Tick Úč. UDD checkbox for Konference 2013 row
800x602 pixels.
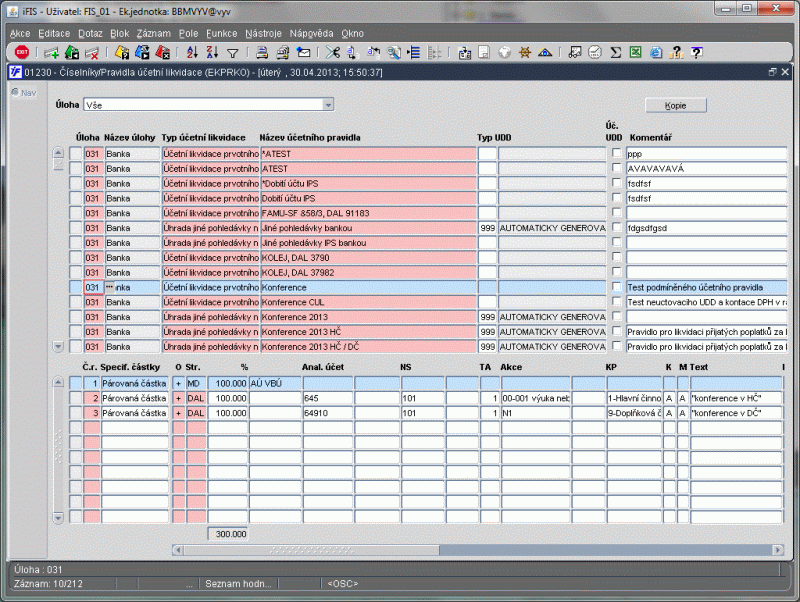click(616, 316)
